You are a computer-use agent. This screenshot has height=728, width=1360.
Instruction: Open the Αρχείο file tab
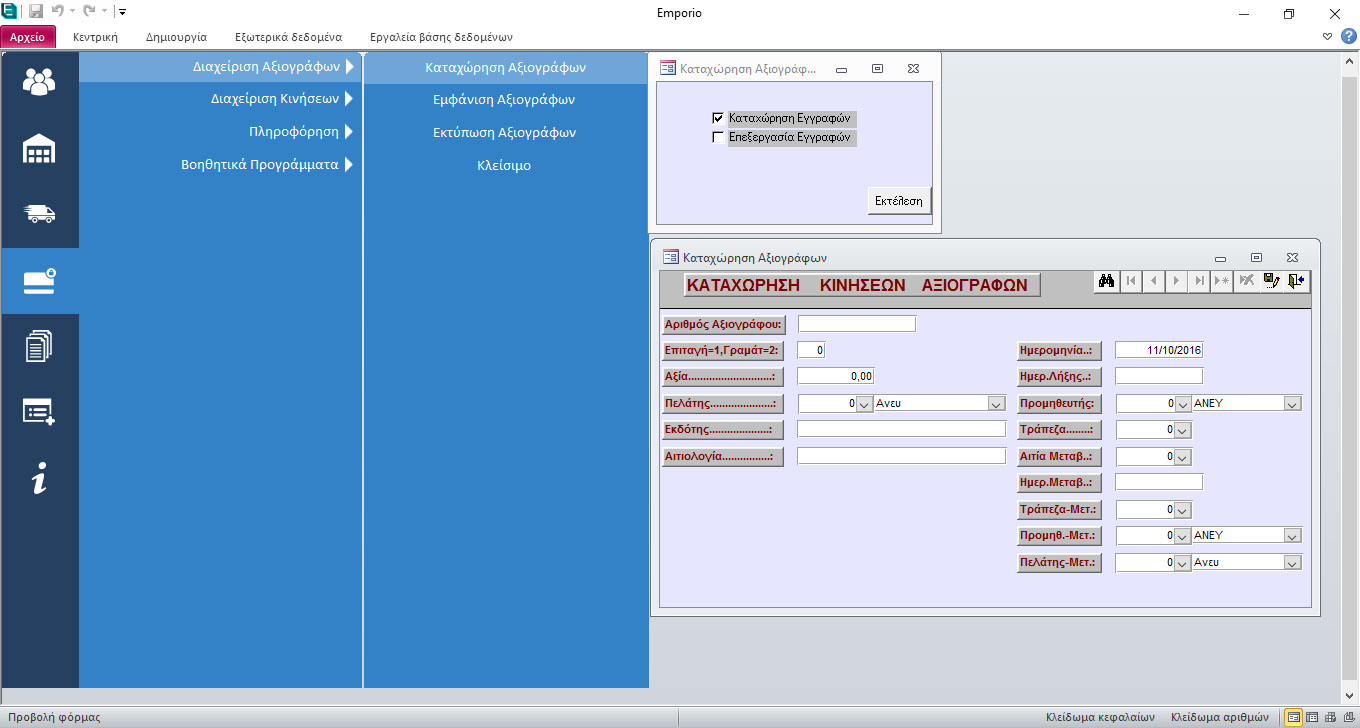point(28,37)
